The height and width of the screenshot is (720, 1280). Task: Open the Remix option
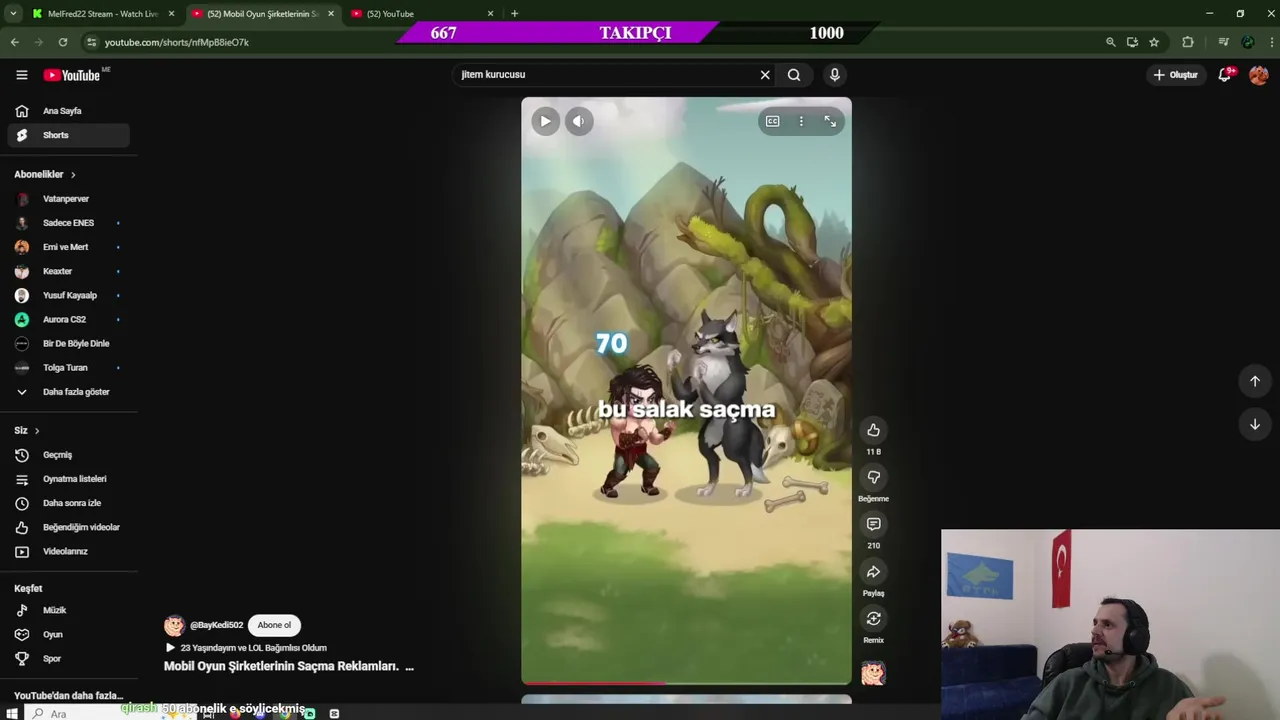coord(873,619)
